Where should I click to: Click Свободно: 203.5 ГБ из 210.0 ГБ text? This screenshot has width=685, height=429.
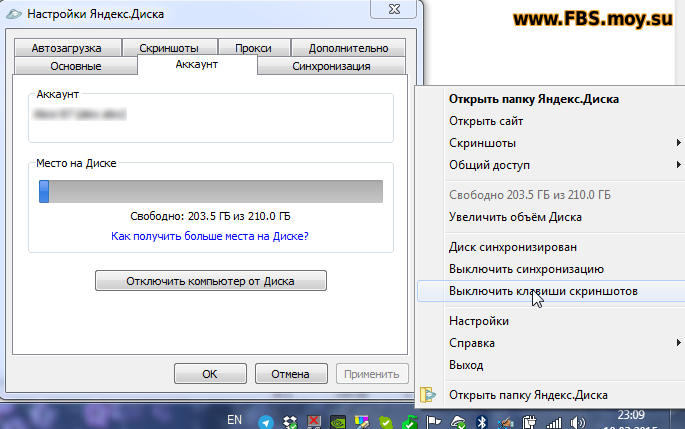(x=210, y=216)
